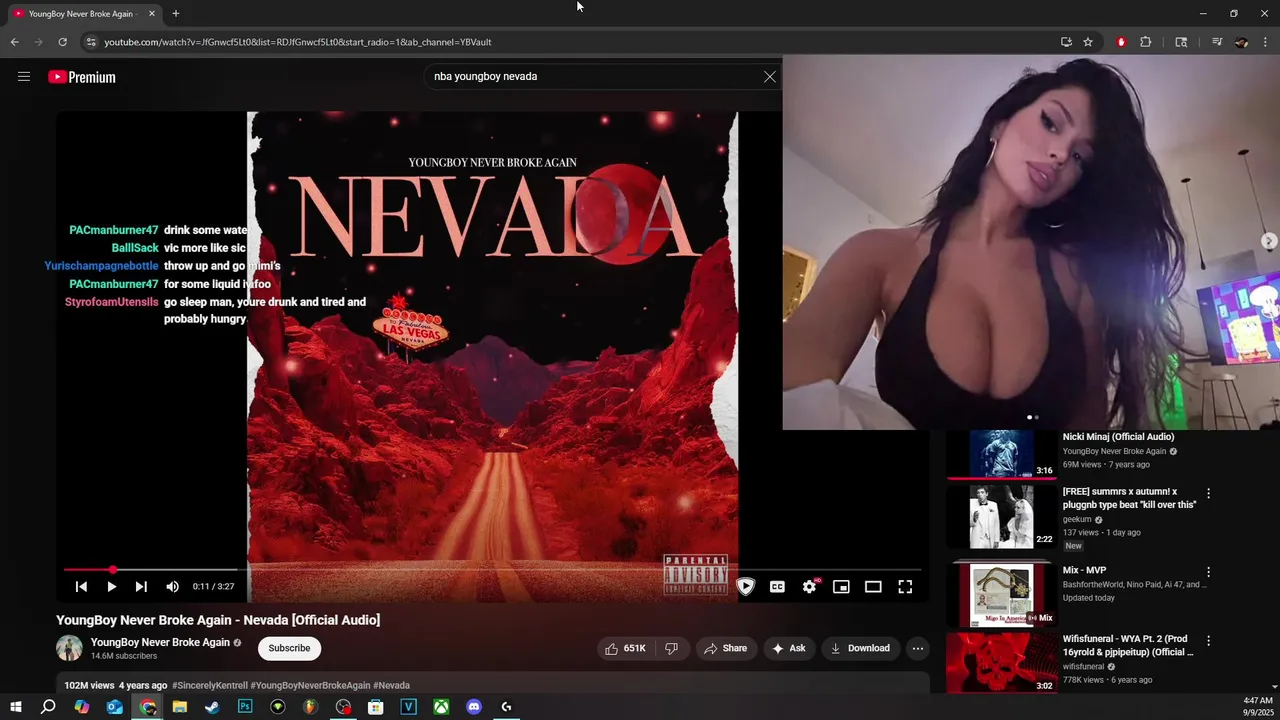Select the YoungBoy Never Broke Again browser tab
The height and width of the screenshot is (720, 1280).
tap(85, 14)
